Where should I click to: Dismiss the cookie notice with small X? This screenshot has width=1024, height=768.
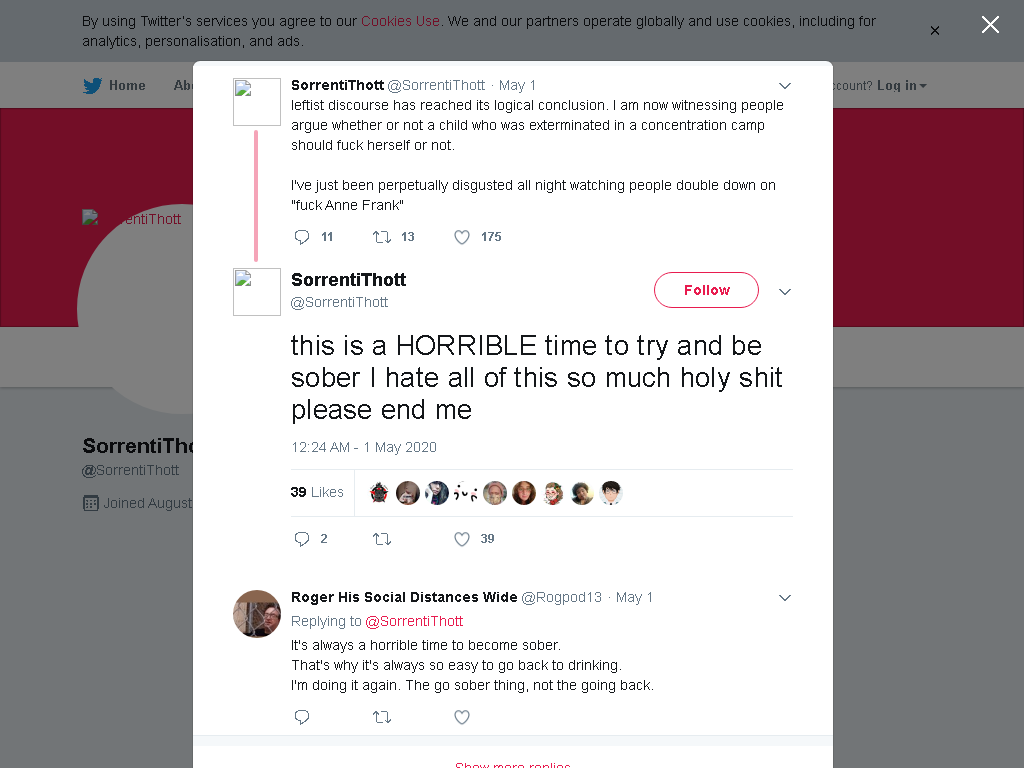(x=935, y=31)
